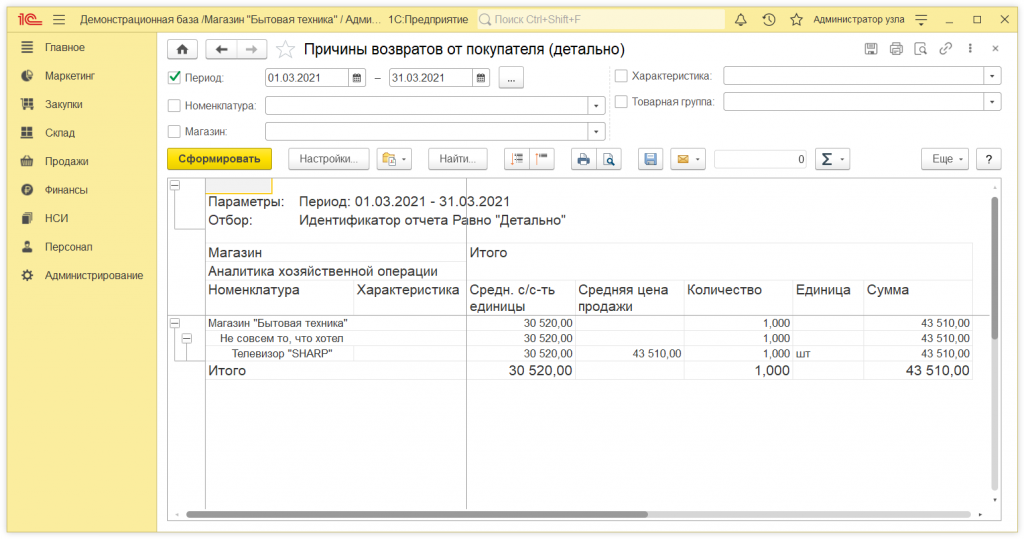Viewport: 1024px width, 539px height.
Task: Click the print report icon
Action: 582,159
